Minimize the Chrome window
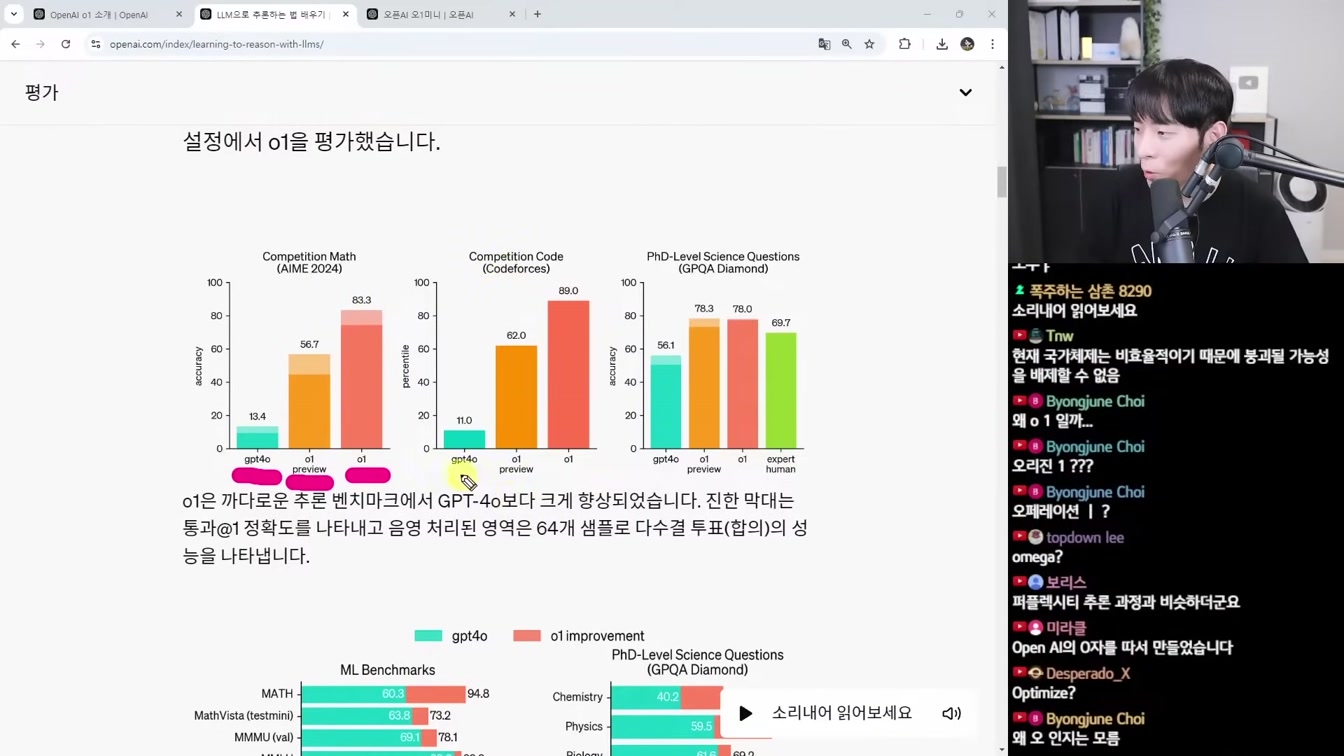1344x756 pixels. click(927, 14)
